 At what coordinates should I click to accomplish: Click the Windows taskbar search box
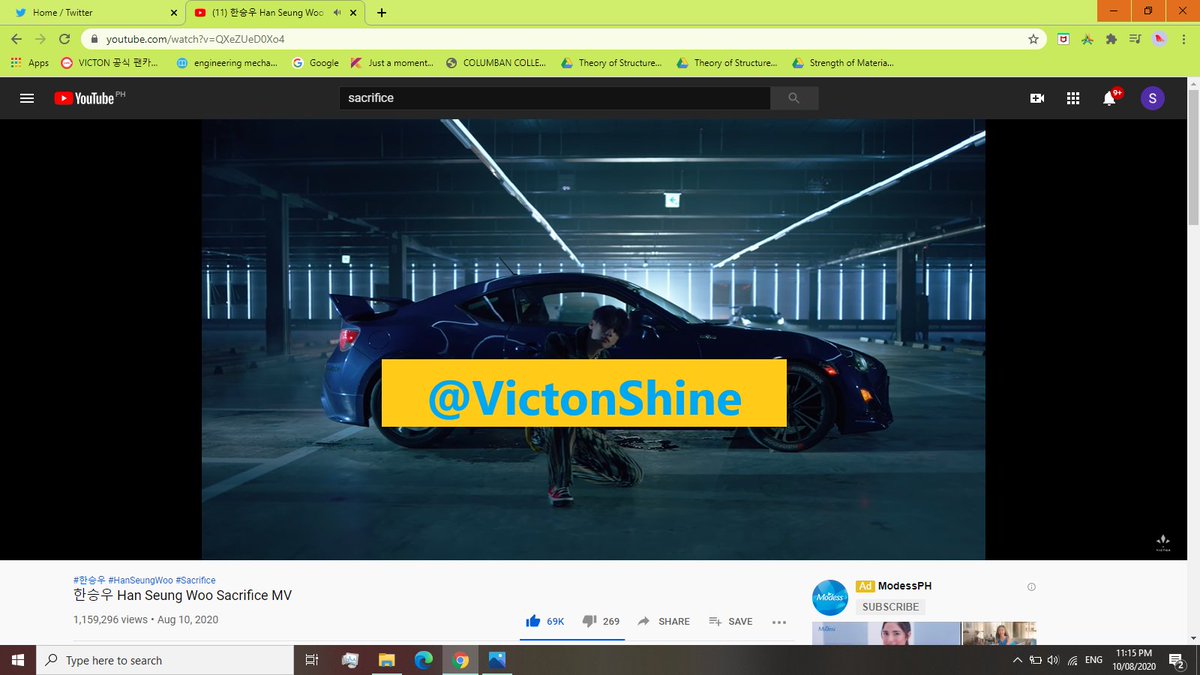(x=165, y=660)
